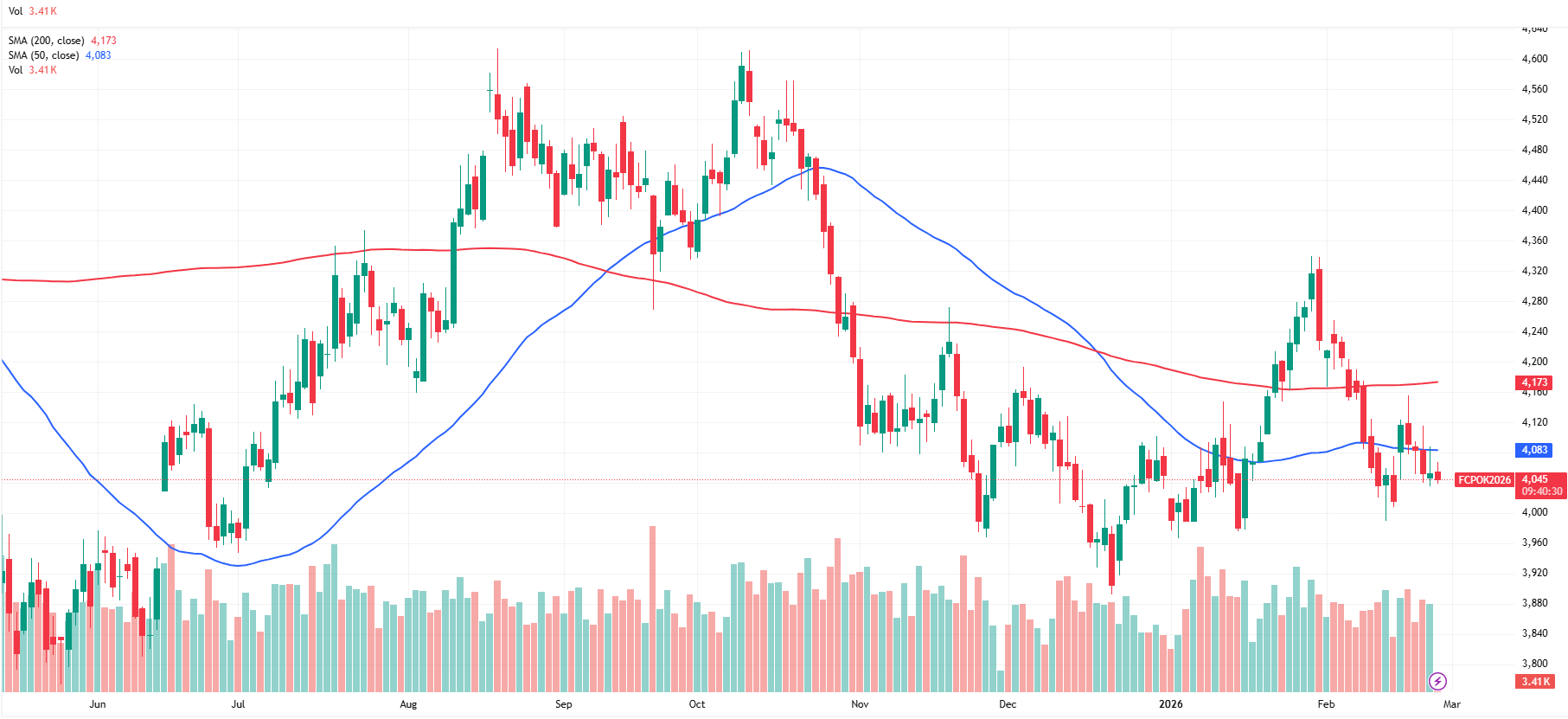Click the red 3.41K volume axis tag
Image resolution: width=1568 pixels, height=719 pixels.
click(1536, 682)
